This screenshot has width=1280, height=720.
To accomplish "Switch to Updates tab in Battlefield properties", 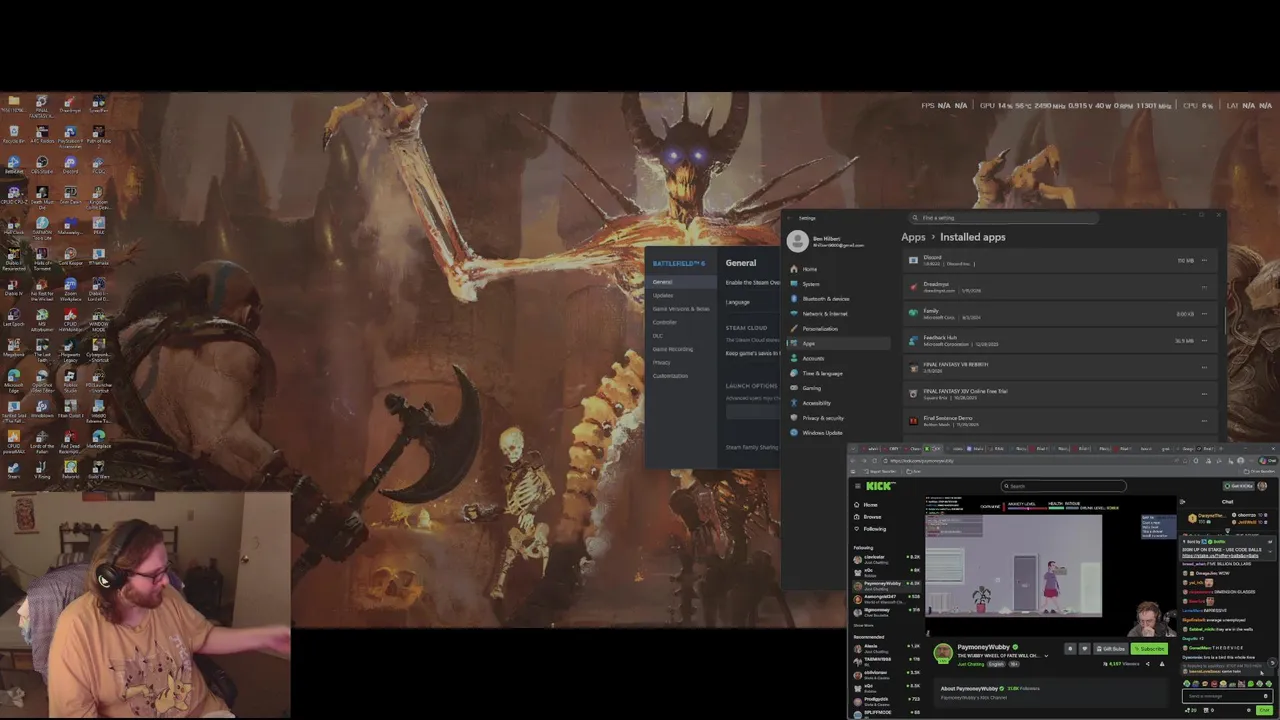I will pos(681,295).
